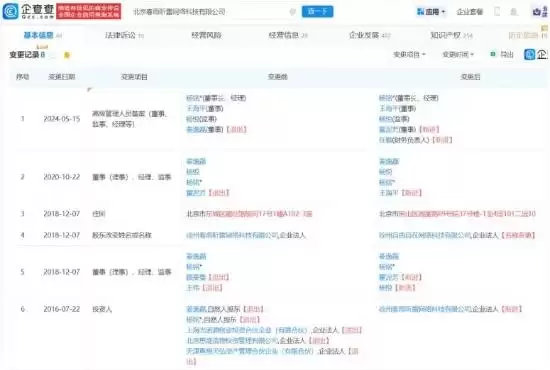Clear search text with the grey X icon
550x370 pixels.
pyautogui.click(x=293, y=12)
